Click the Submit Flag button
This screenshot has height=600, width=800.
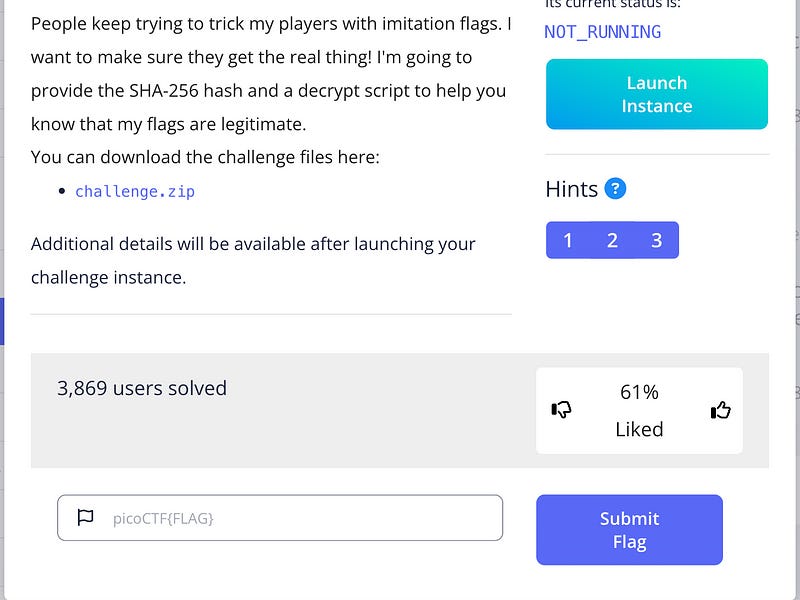629,529
